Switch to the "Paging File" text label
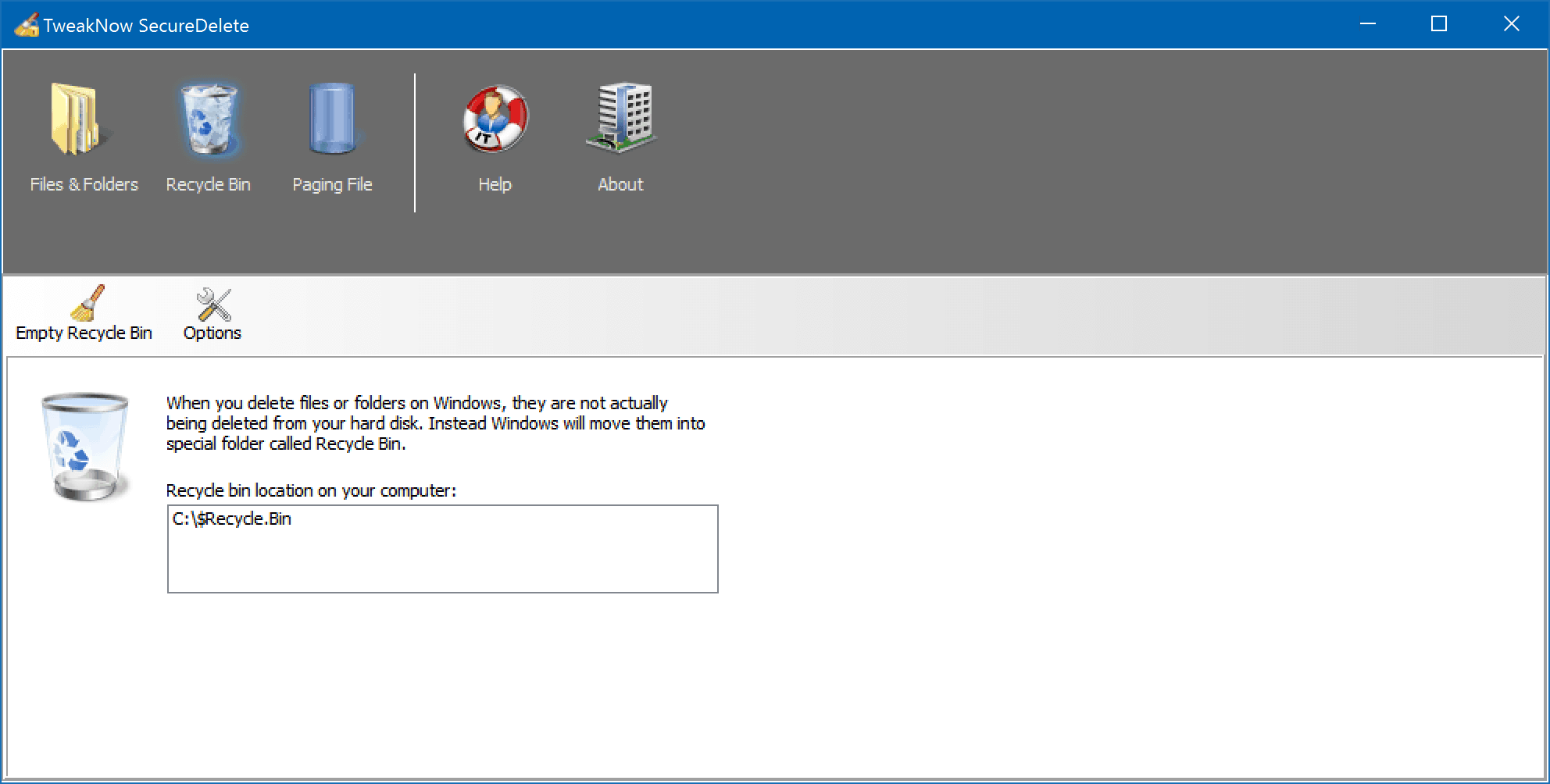 tap(332, 184)
